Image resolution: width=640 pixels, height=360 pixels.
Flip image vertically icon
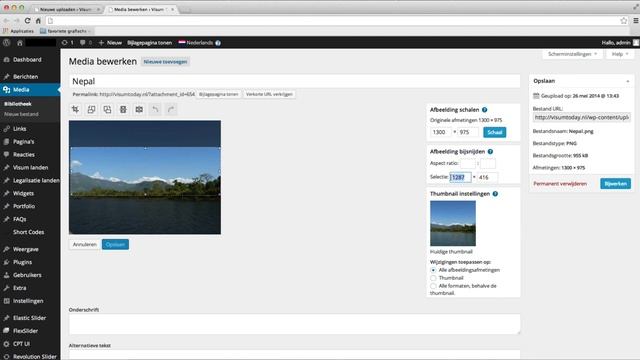[123, 109]
